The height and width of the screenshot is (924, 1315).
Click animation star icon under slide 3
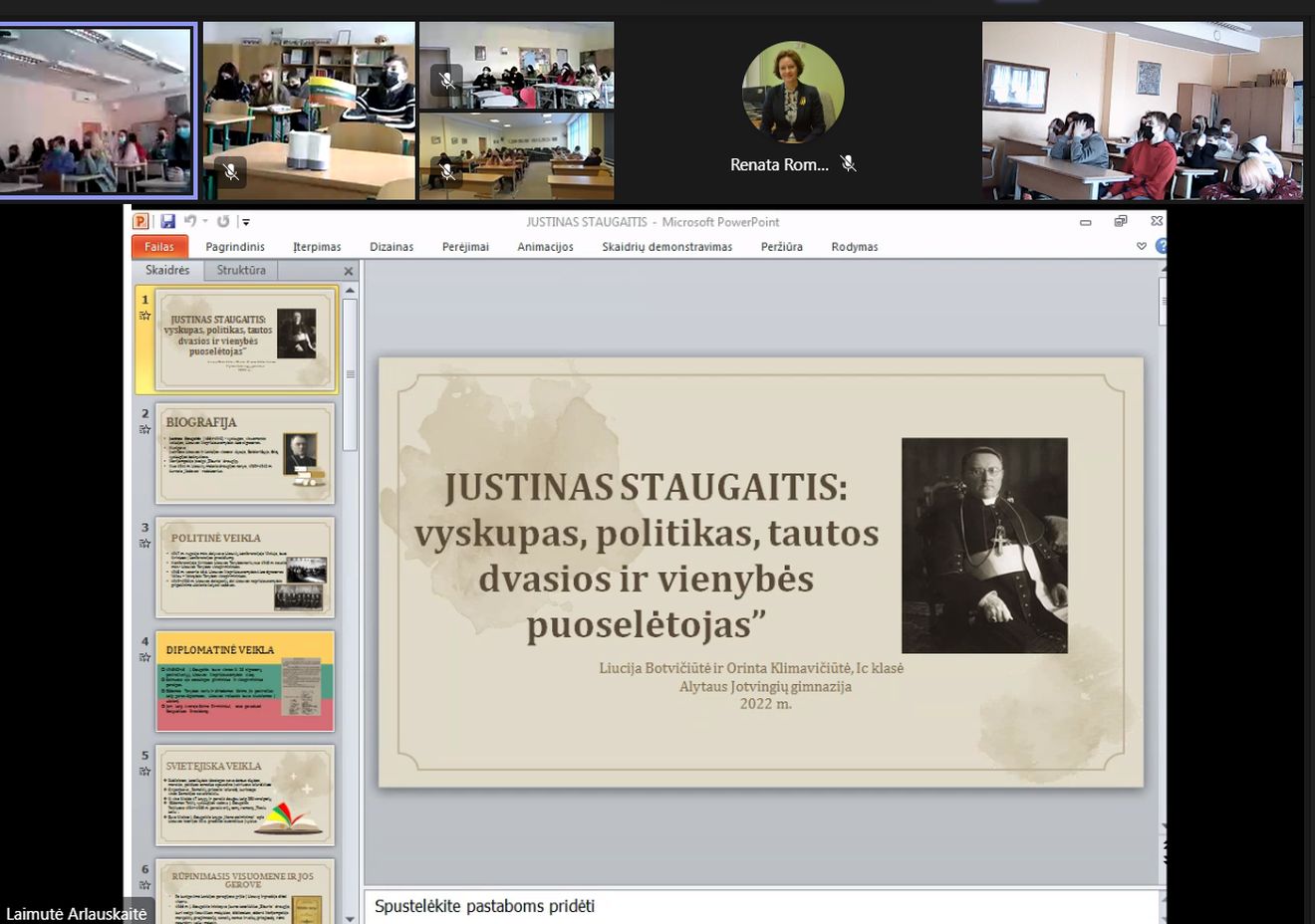144,544
